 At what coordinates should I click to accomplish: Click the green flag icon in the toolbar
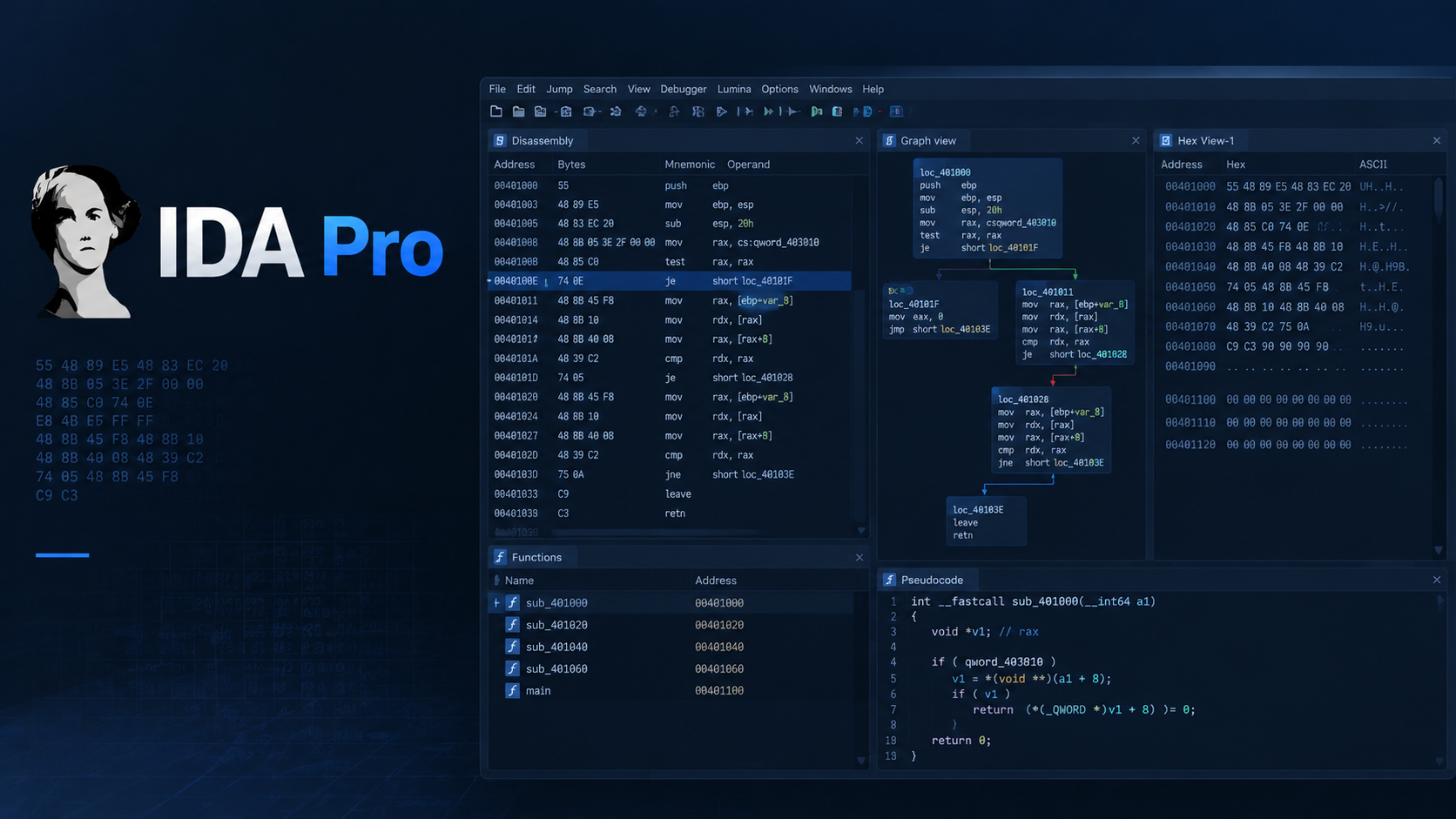[817, 111]
